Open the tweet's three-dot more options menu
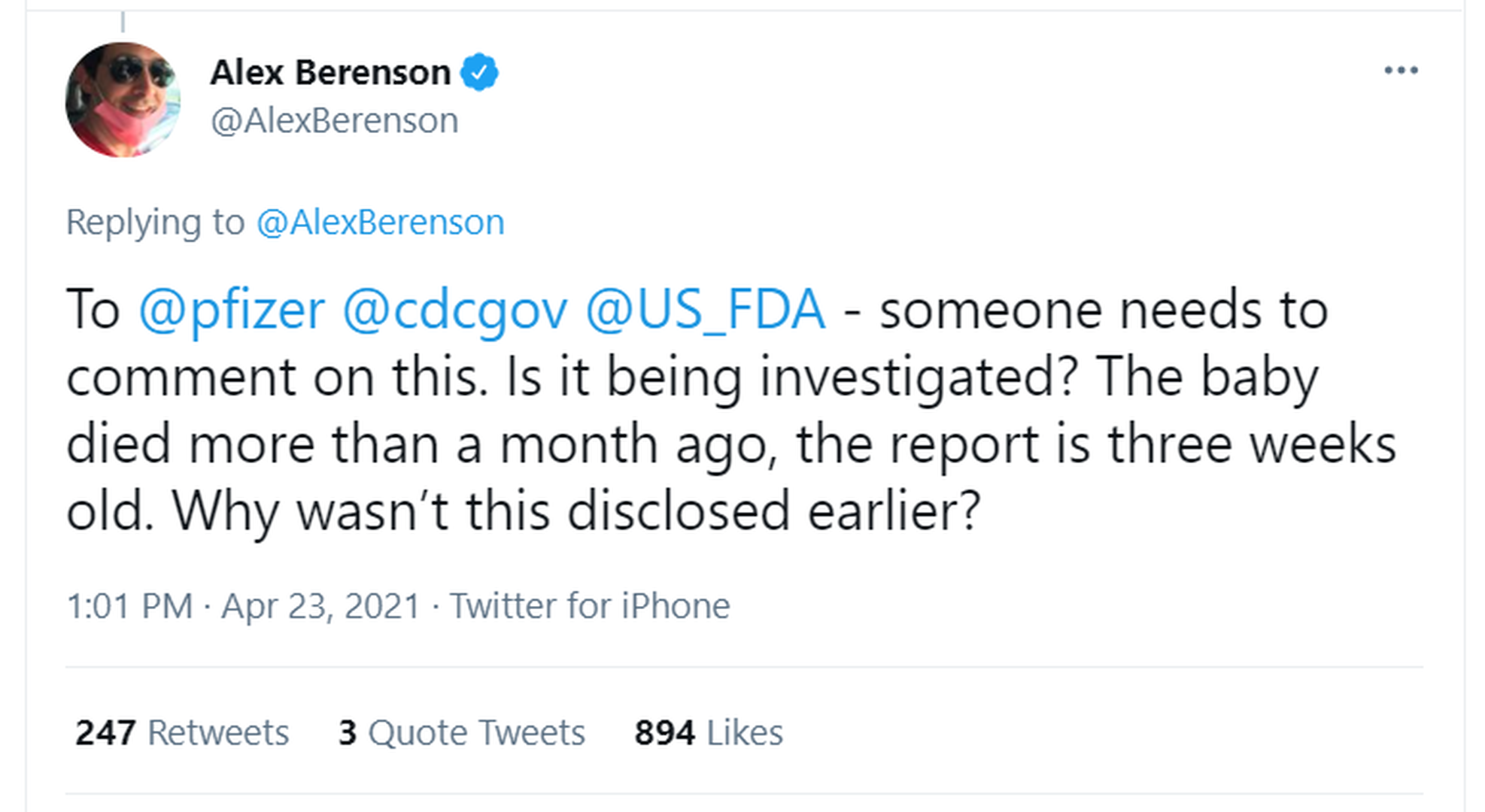This screenshot has height=812, width=1485. (x=1400, y=71)
